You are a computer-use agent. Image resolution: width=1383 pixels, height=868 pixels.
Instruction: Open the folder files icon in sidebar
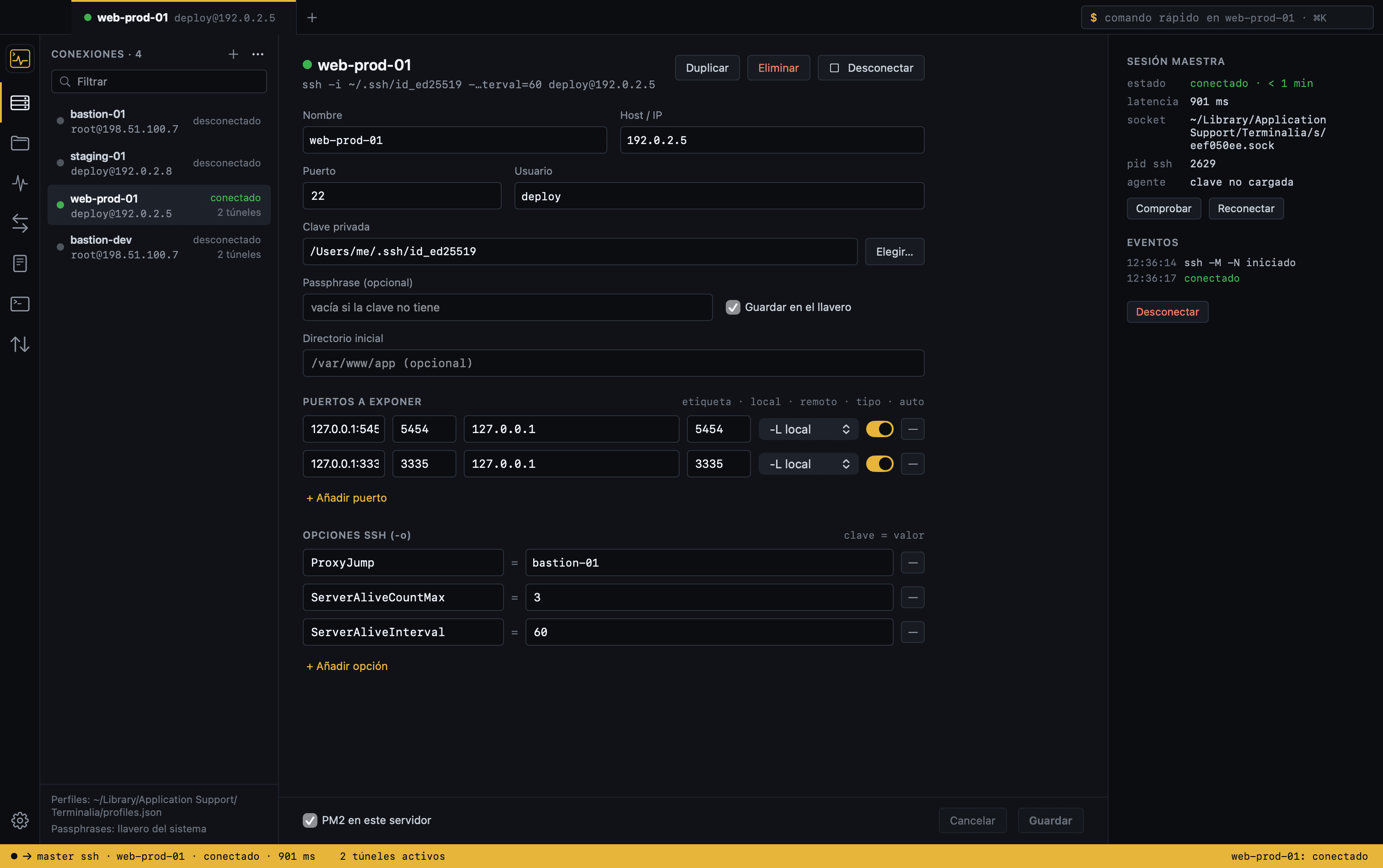[20, 143]
